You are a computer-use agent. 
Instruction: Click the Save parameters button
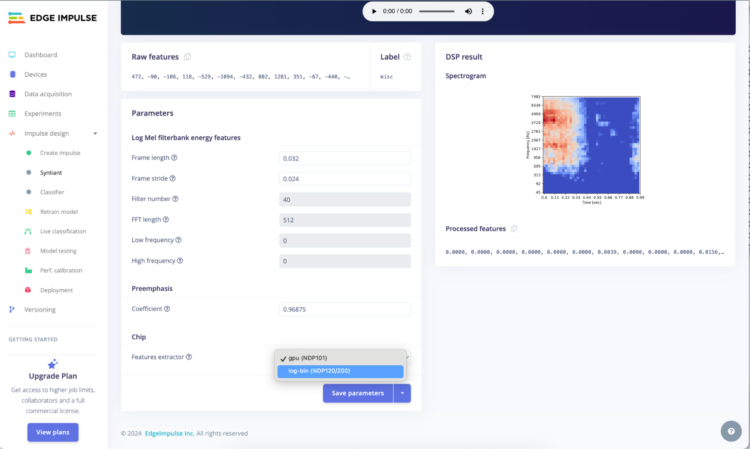point(357,393)
